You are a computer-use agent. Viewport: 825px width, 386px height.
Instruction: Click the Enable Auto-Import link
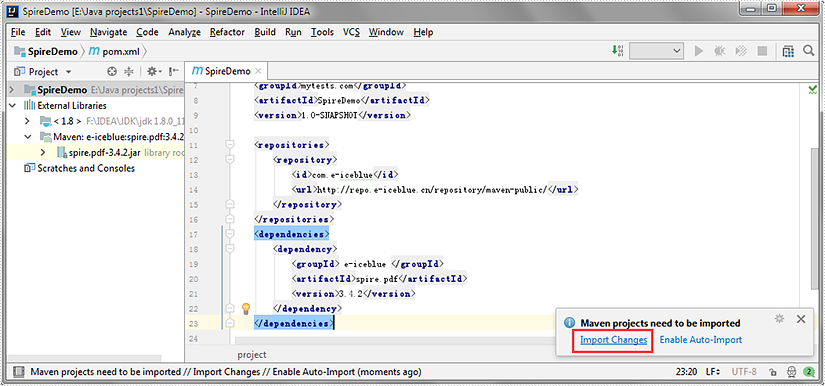(701, 340)
